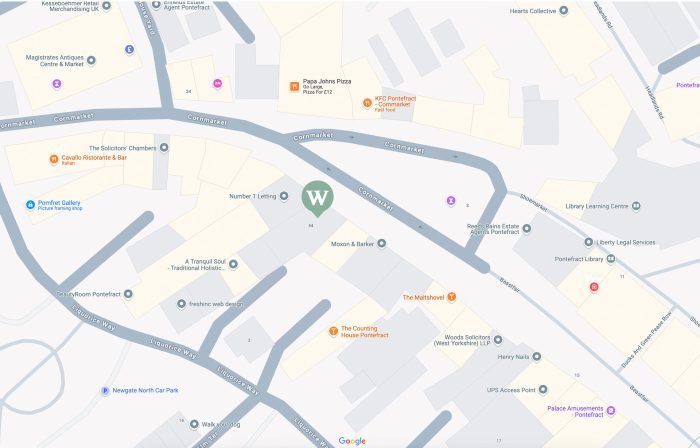The height and width of the screenshot is (448, 700).
Task: Click Cavallo Ristorante & Bar restaurant icon
Action: coord(54,159)
